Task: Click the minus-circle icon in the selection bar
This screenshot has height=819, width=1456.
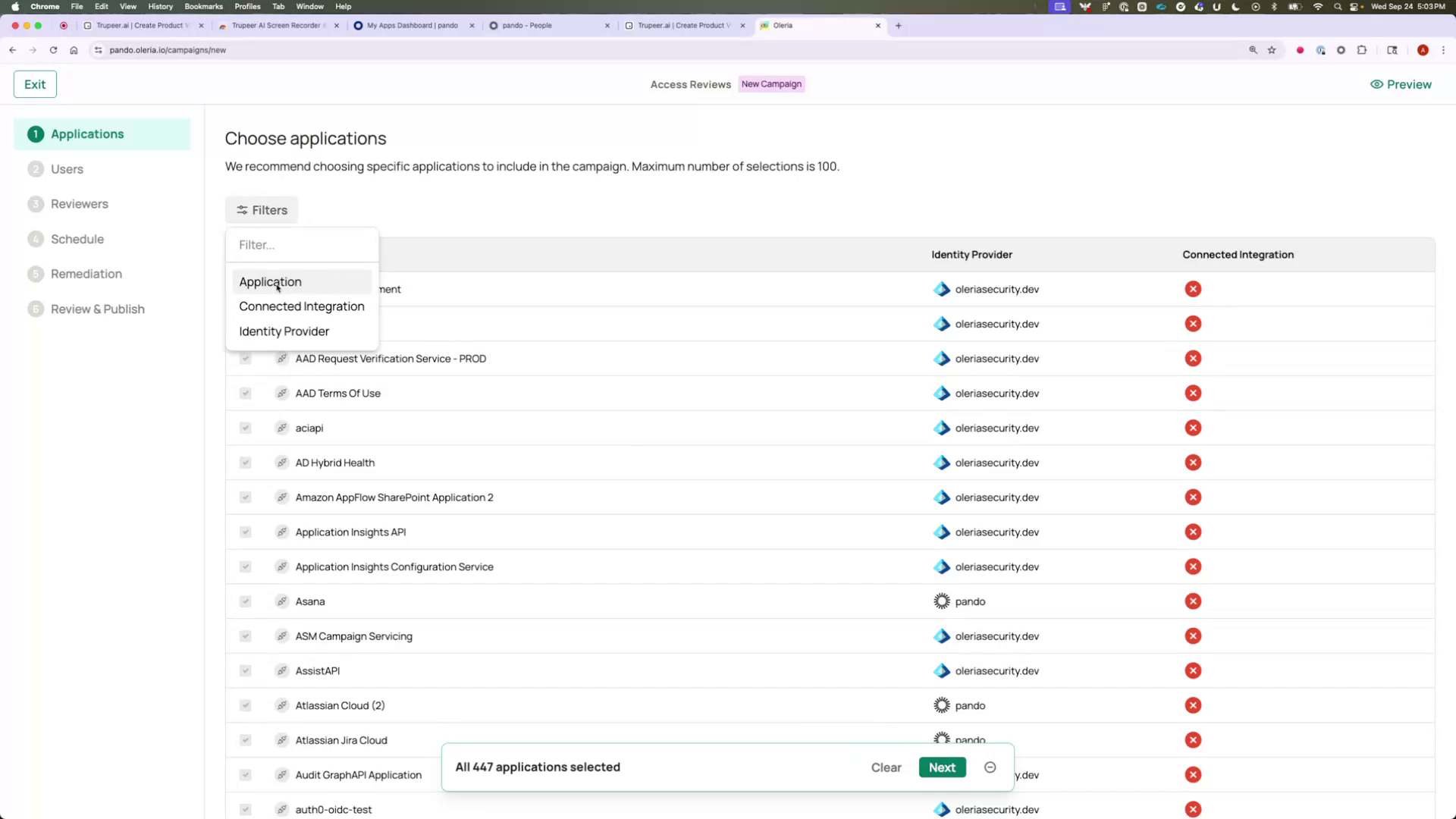Action: pos(990,767)
